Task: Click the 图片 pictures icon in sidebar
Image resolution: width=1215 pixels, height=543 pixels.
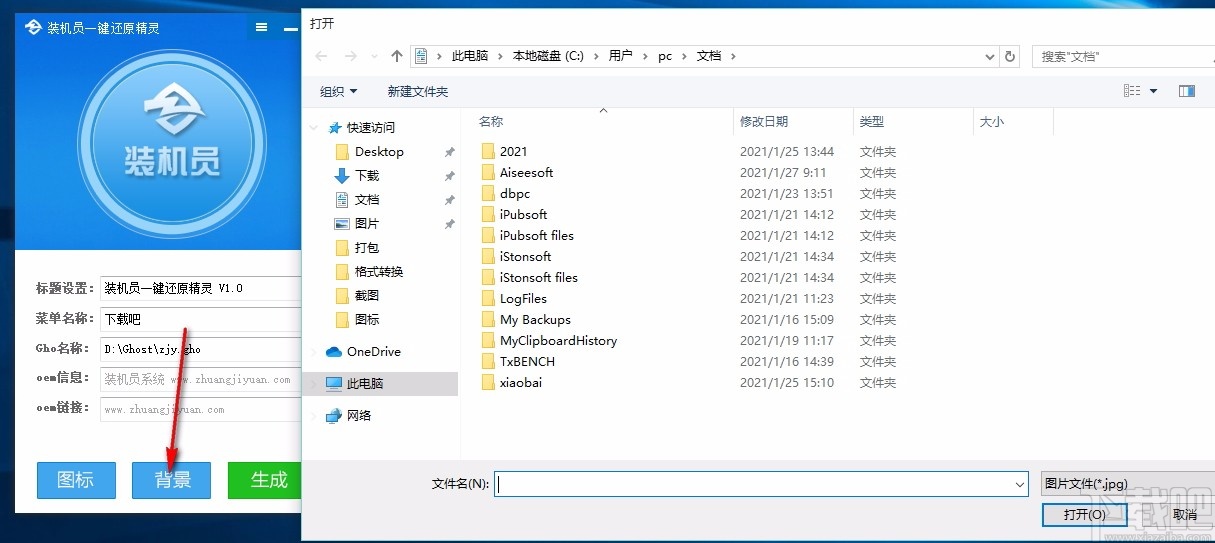Action: (342, 223)
